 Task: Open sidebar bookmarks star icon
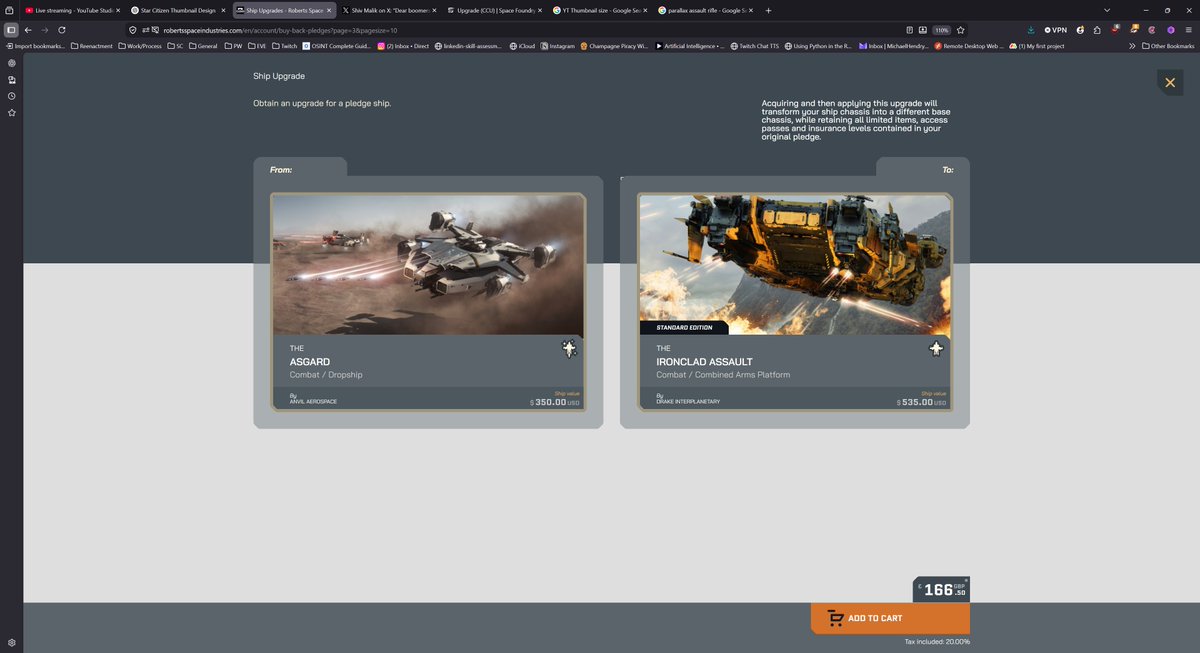tap(11, 113)
